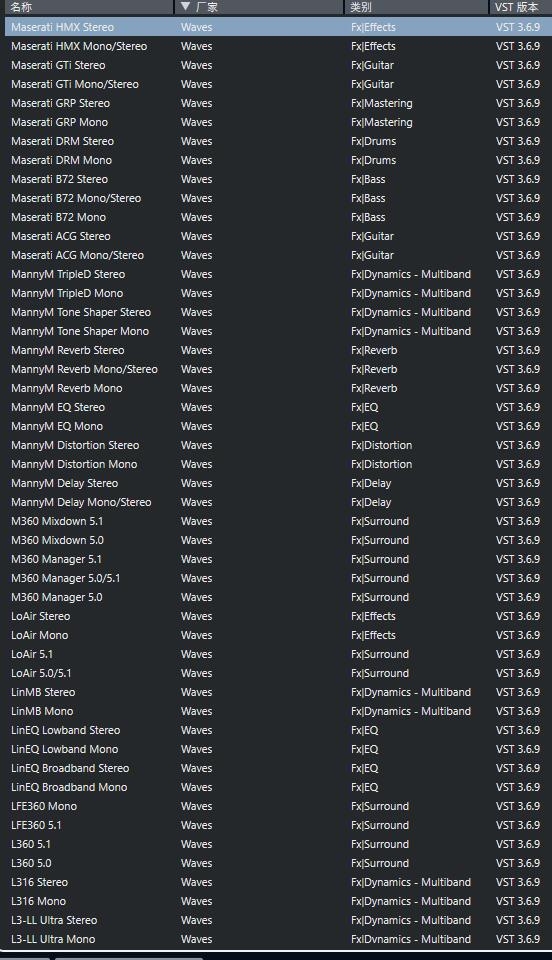The width and height of the screenshot is (552, 960).
Task: Select MannyM EQ Stereo plugin
Action: (278, 407)
